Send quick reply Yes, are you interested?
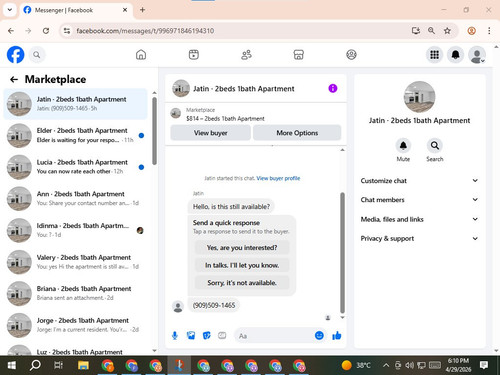The height and width of the screenshot is (375, 500). point(242,248)
